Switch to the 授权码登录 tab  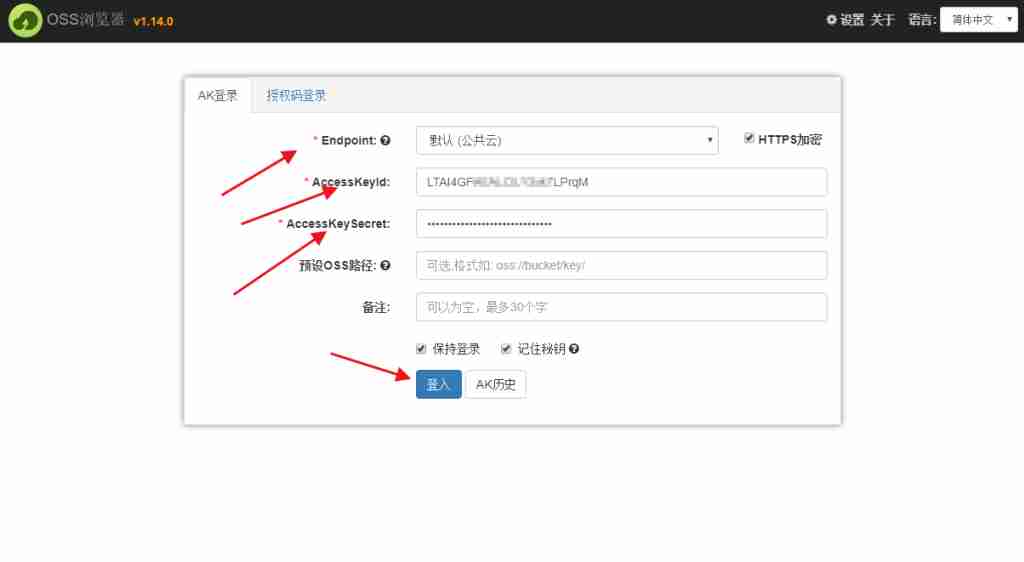coord(296,96)
